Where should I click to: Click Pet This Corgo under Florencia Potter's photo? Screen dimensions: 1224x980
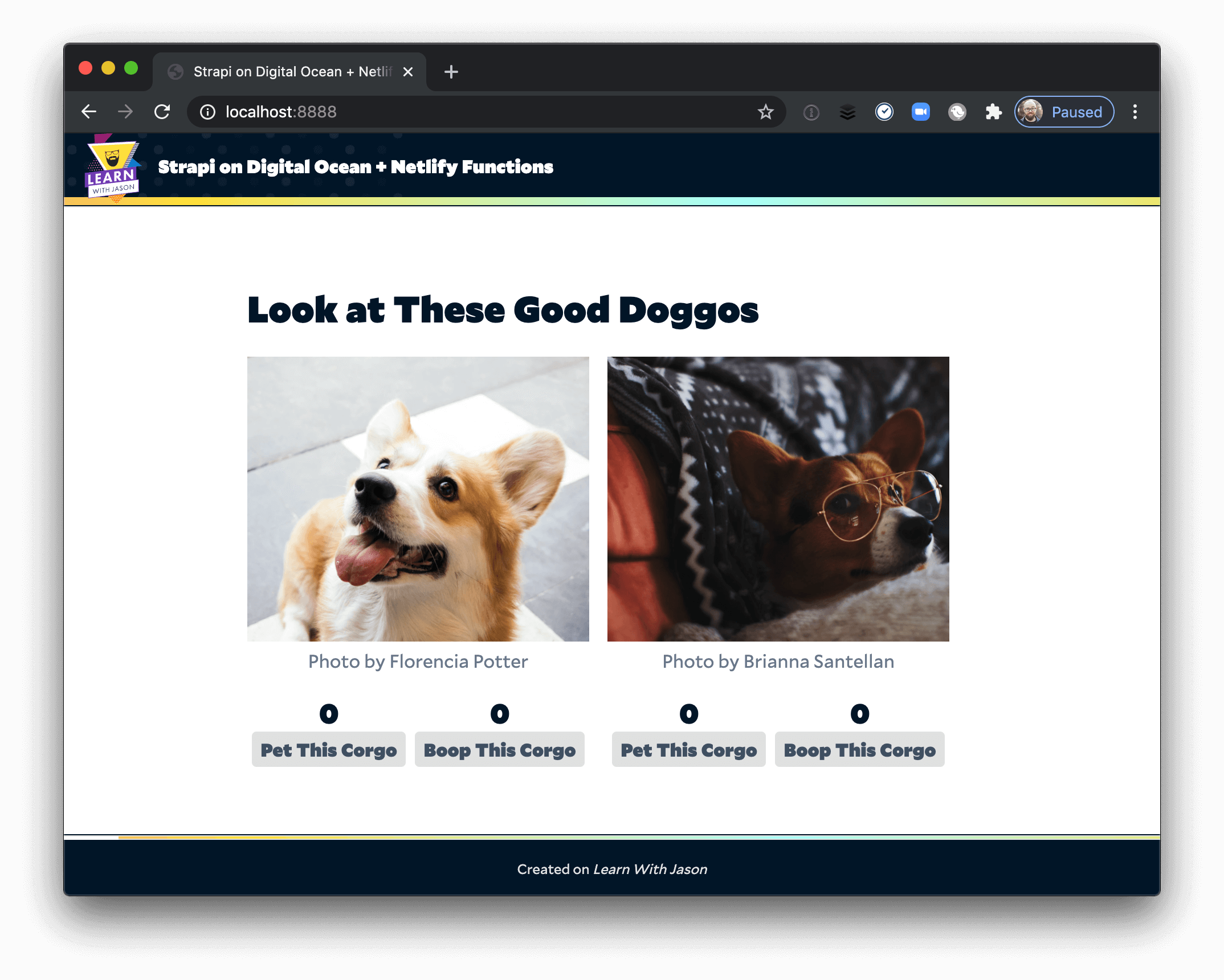coord(329,750)
